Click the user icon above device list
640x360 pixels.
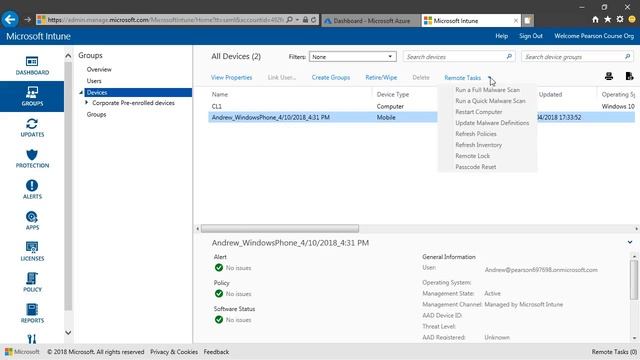609,76
